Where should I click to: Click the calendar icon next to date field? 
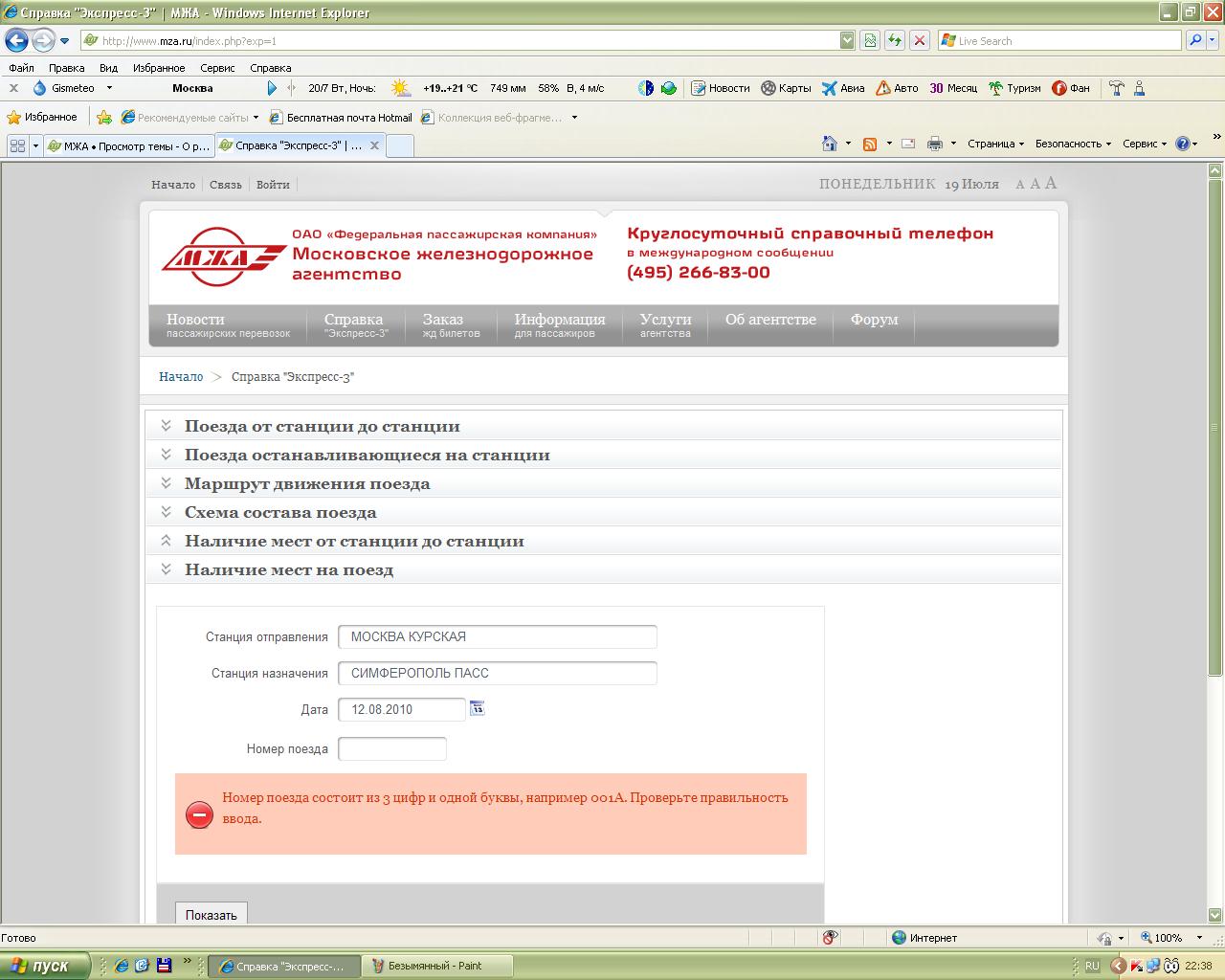477,708
